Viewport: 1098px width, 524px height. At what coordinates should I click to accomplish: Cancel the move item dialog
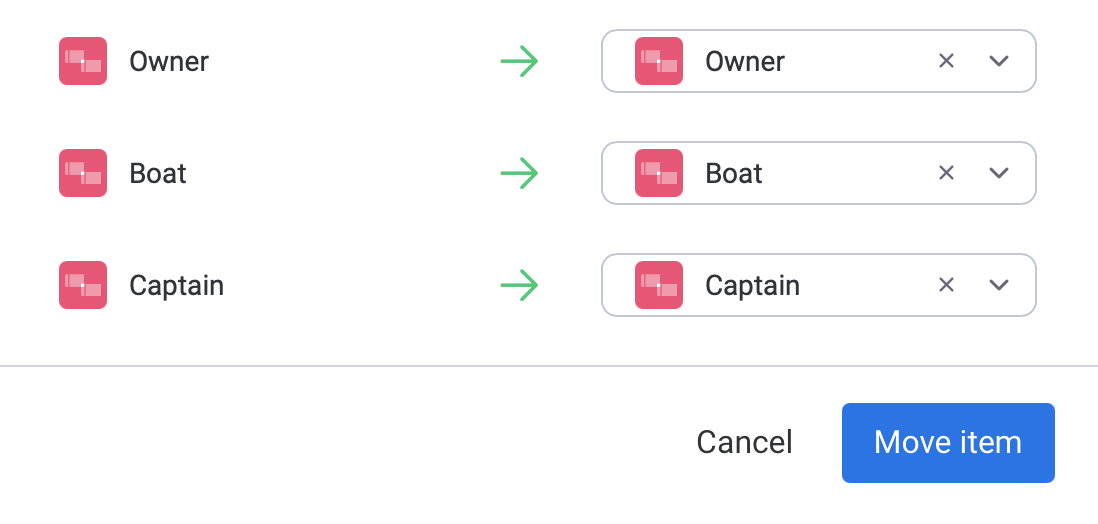744,442
